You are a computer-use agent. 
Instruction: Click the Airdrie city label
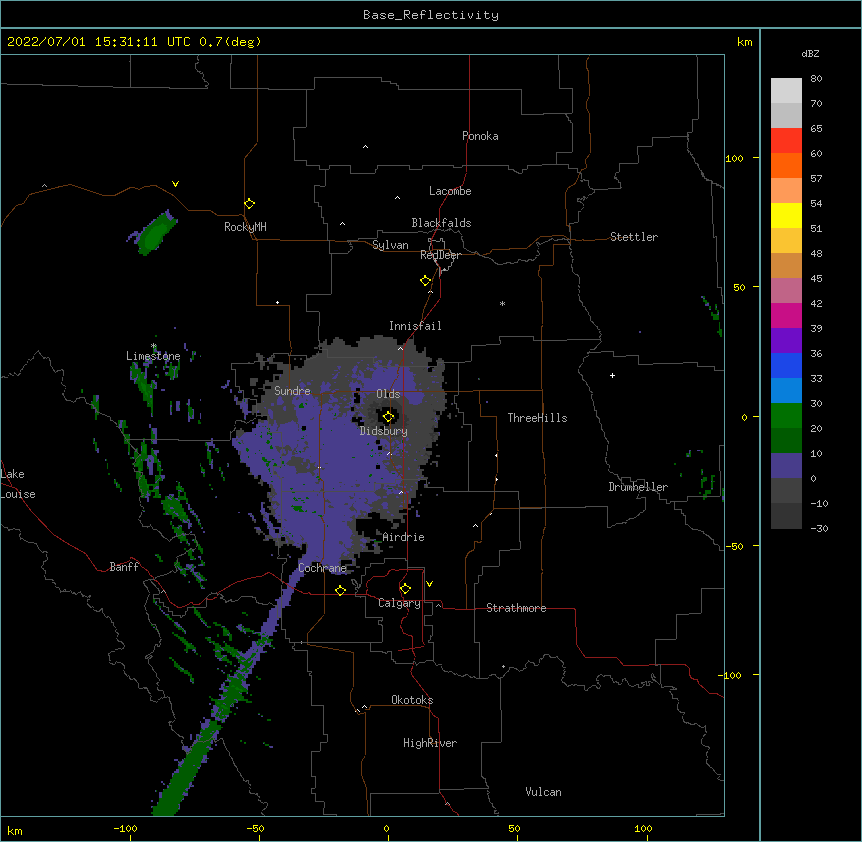pyautogui.click(x=404, y=537)
